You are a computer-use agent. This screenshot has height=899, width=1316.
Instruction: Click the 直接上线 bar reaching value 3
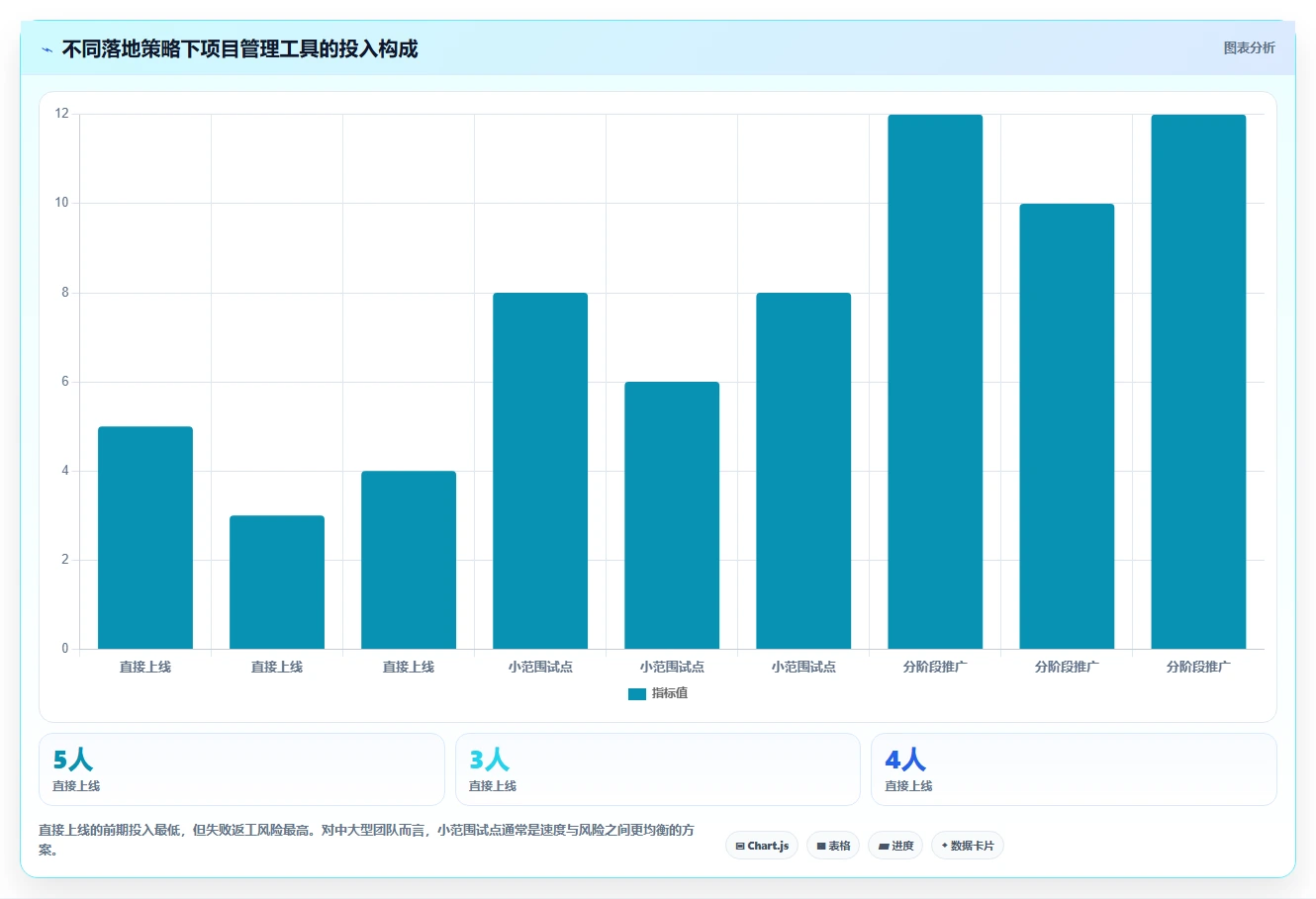click(x=277, y=583)
